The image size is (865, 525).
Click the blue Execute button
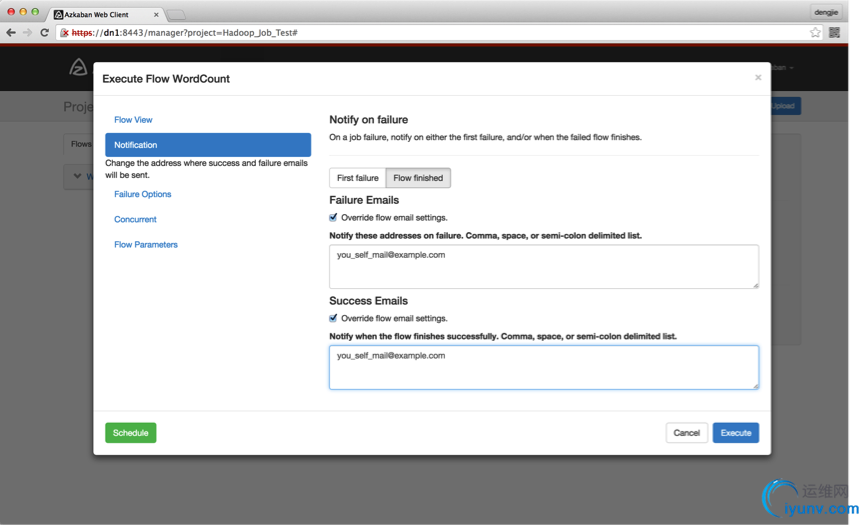point(735,433)
